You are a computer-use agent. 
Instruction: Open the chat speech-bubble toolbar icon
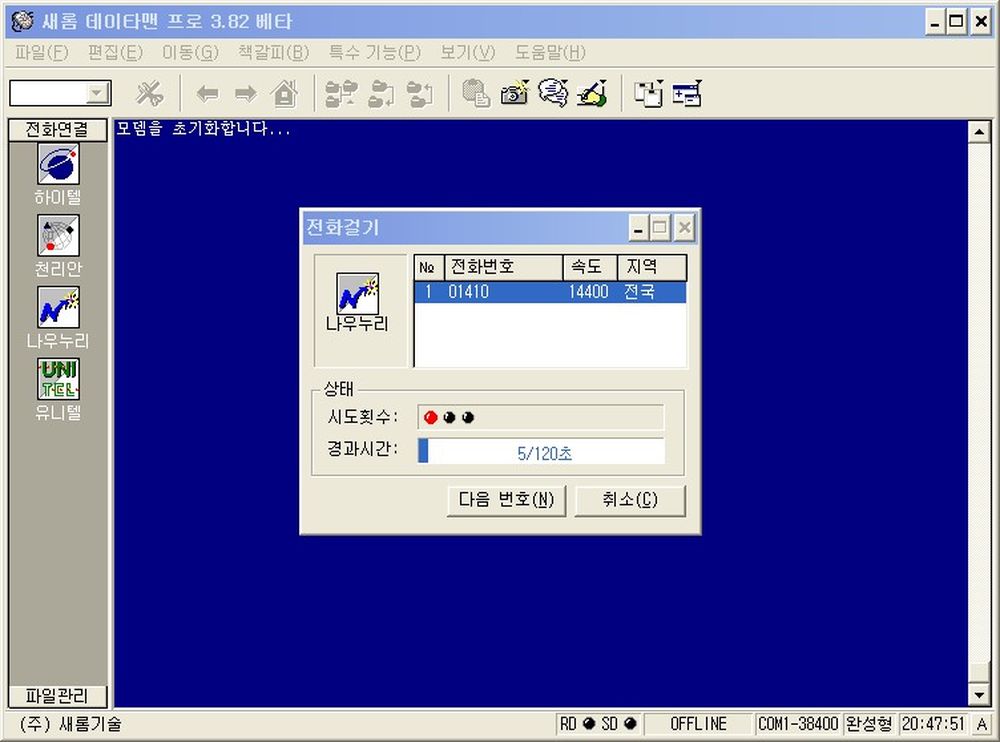(x=552, y=94)
